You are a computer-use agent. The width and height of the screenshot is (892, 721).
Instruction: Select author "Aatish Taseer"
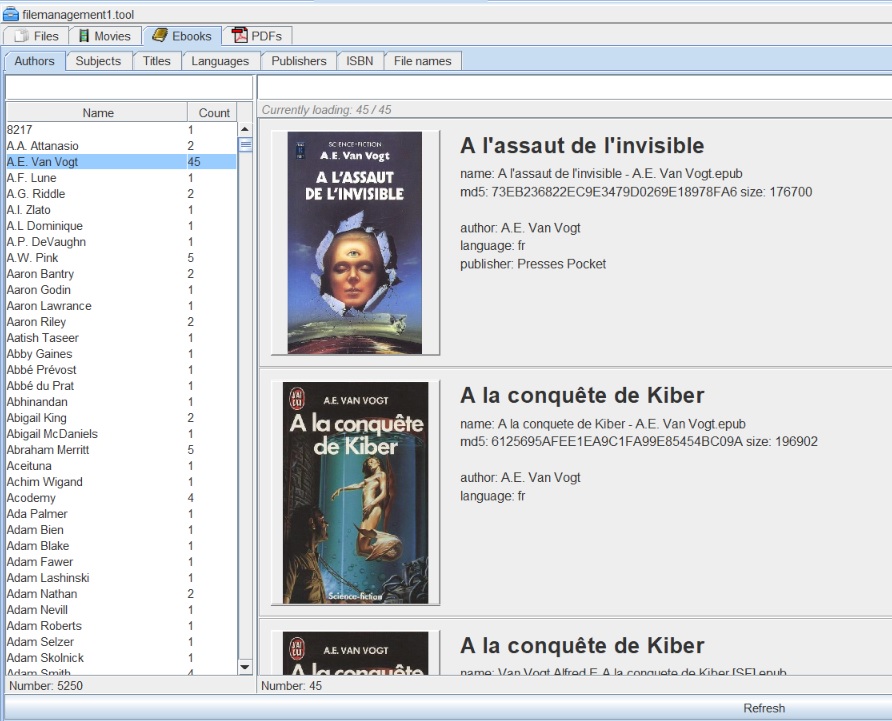pyautogui.click(x=121, y=337)
